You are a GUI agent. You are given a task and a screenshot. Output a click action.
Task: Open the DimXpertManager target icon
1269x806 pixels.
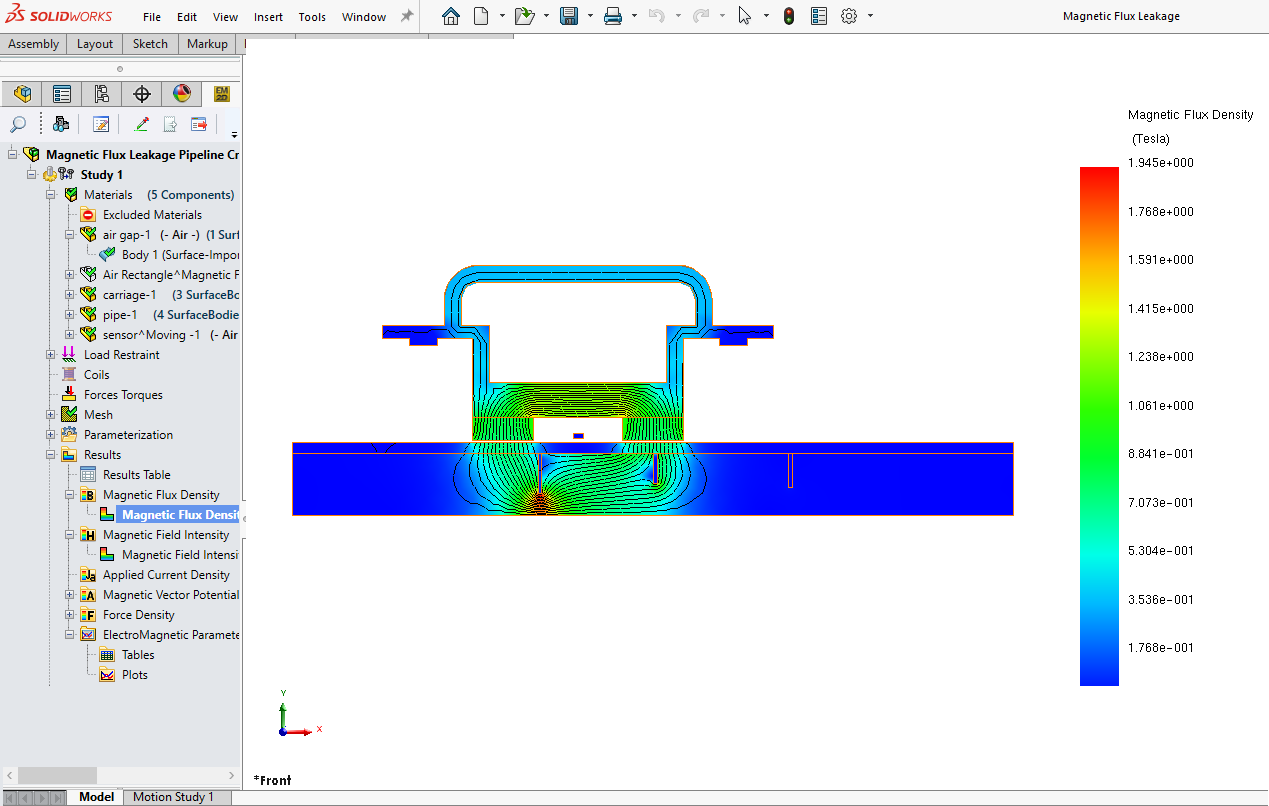(x=141, y=93)
